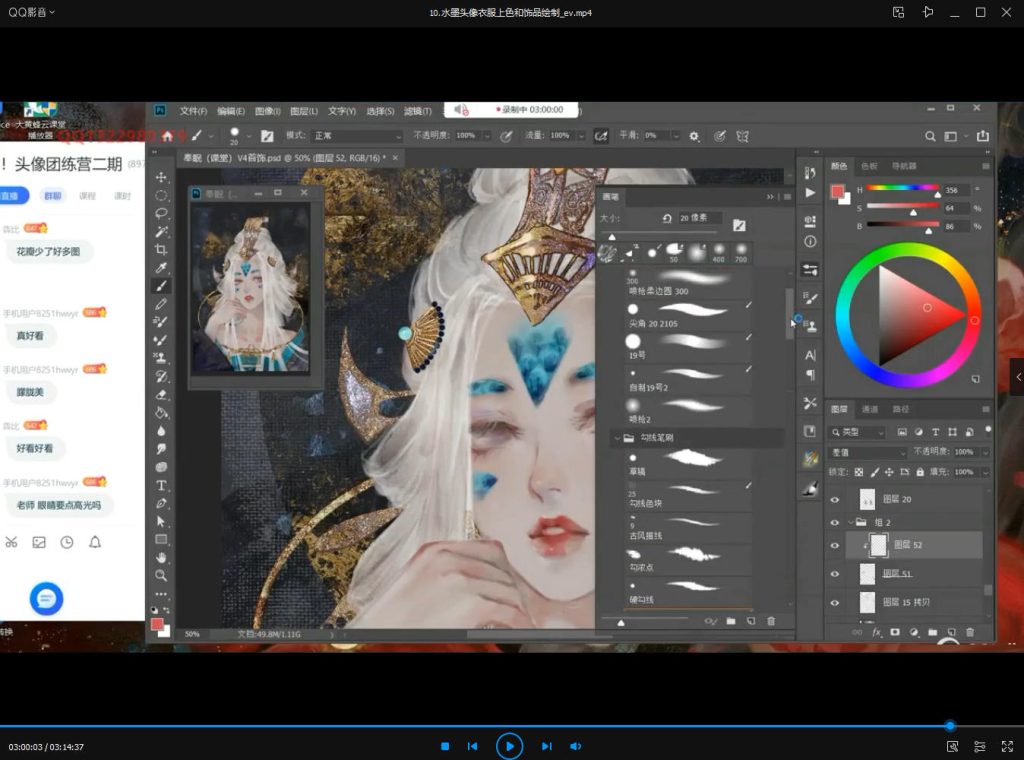Toggle visibility of 图层 15 拷贝 layer

835,603
